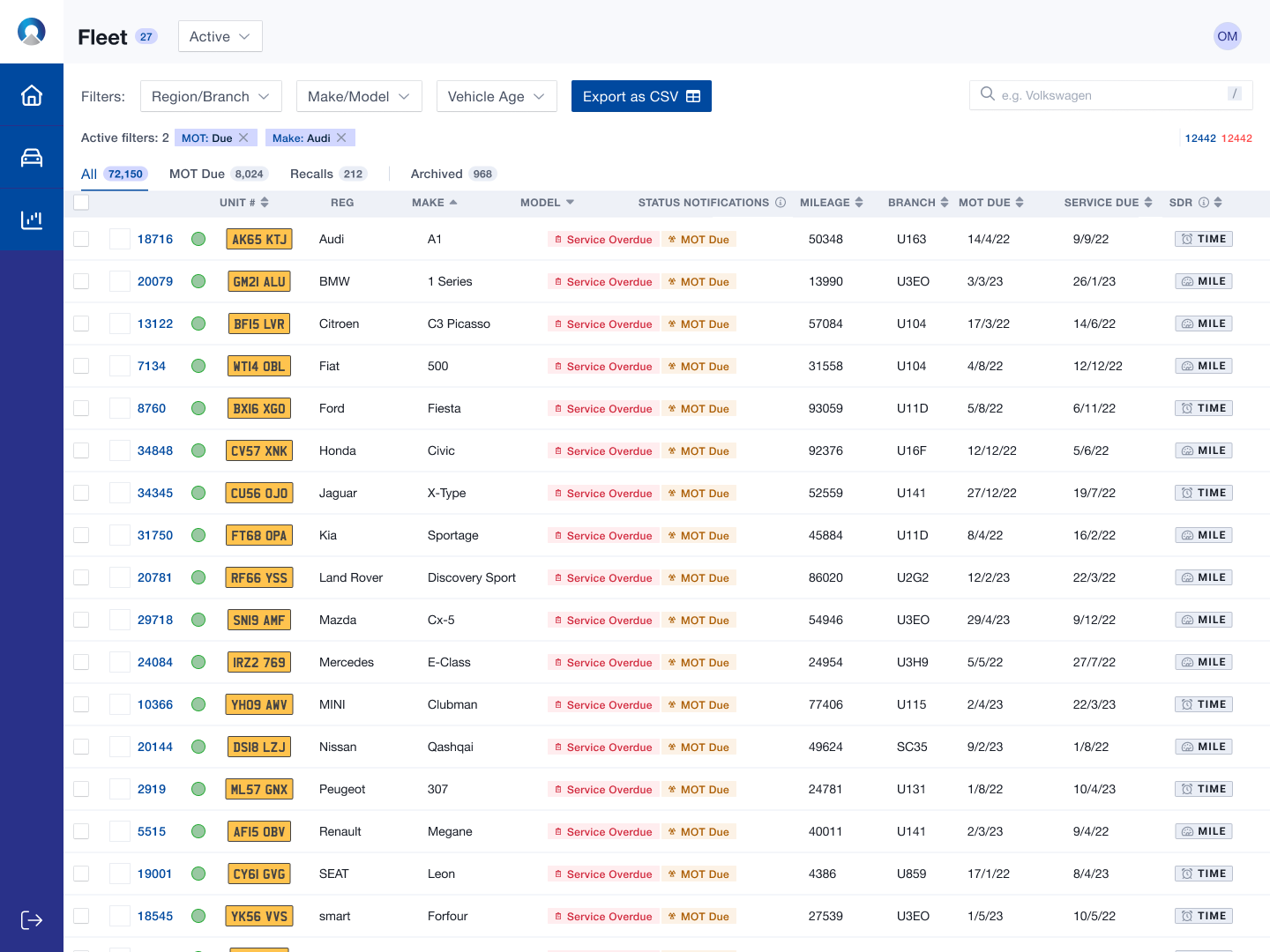Select all rows using the header checkbox

point(81,202)
